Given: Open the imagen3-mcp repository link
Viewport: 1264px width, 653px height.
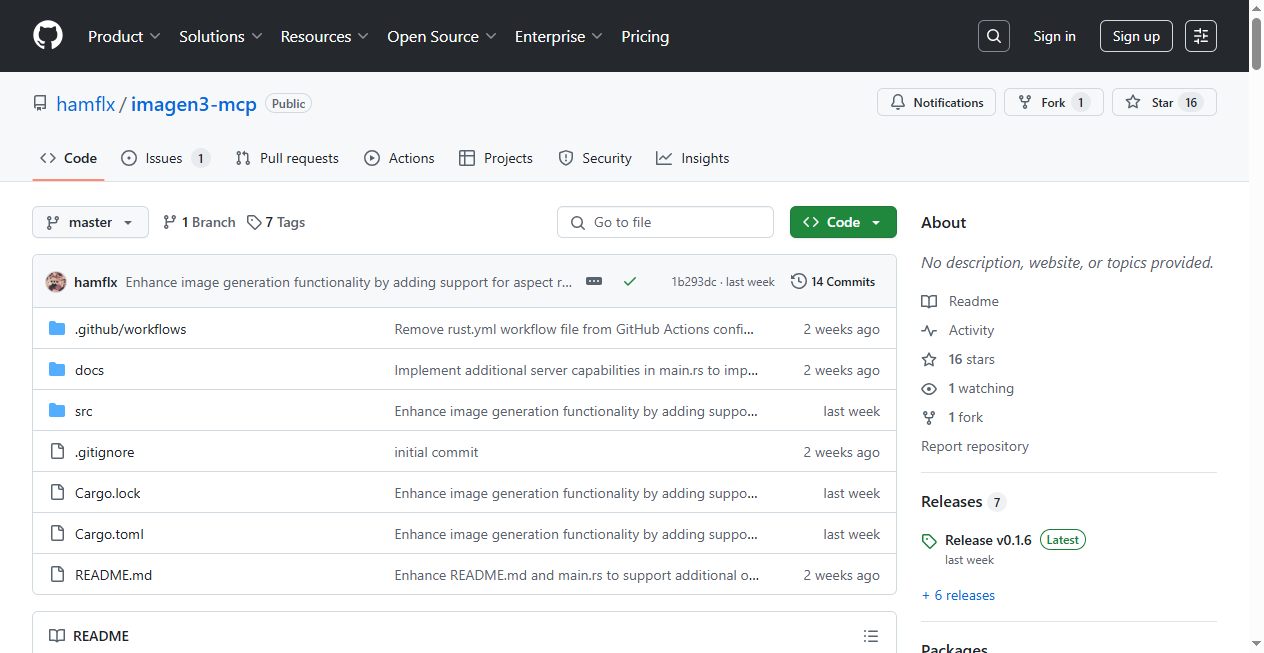Looking at the screenshot, I should [194, 103].
